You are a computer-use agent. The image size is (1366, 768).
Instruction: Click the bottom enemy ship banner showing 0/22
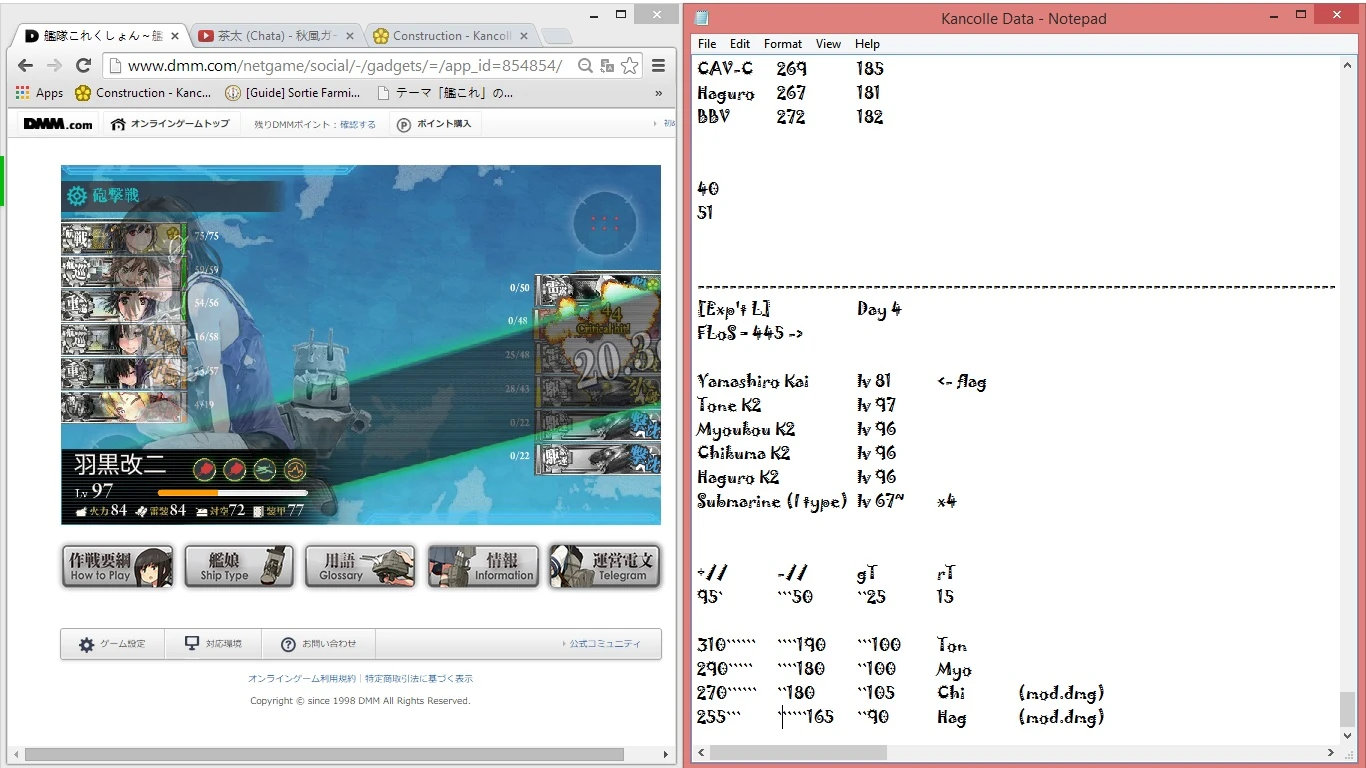tap(598, 458)
